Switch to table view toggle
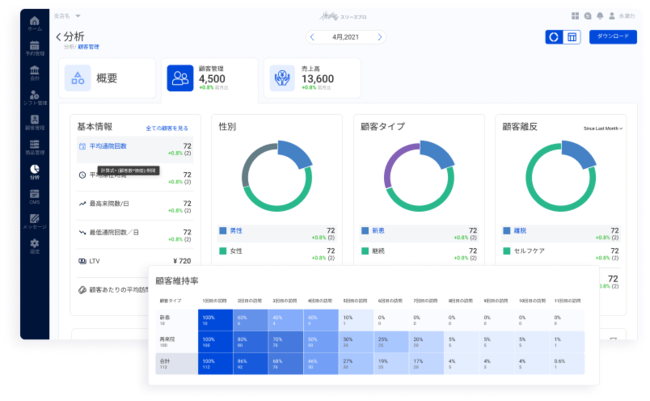This screenshot has height=401, width=650. tap(572, 37)
